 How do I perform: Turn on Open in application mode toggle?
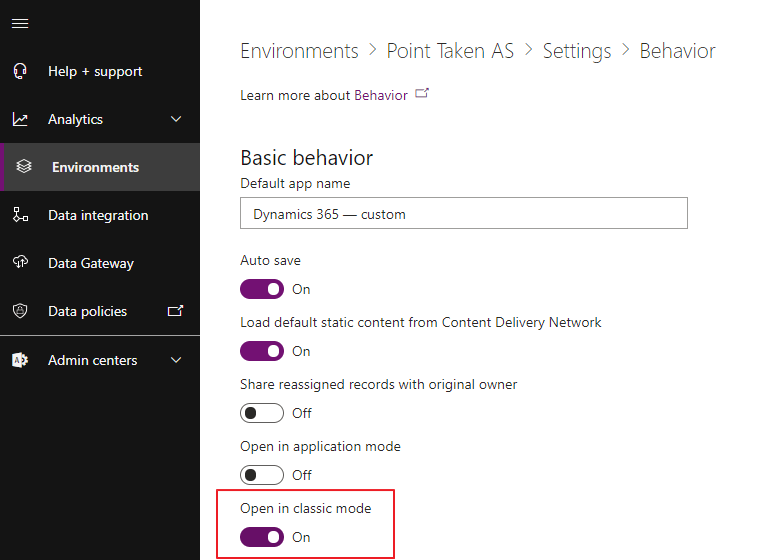(x=262, y=475)
